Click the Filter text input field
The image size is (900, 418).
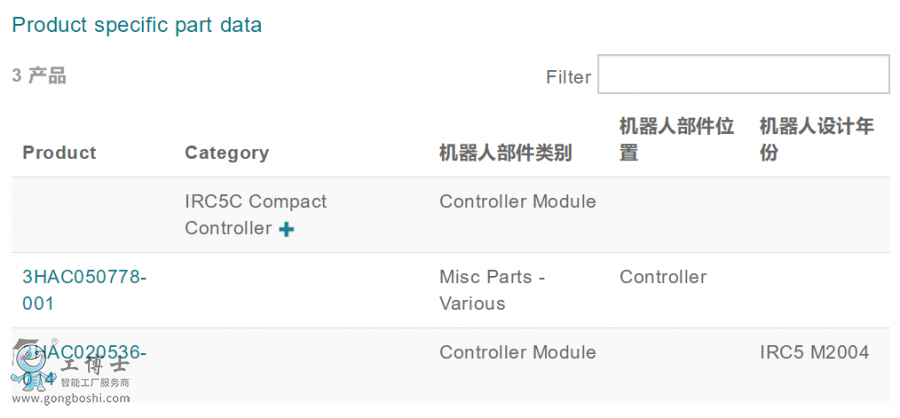(x=743, y=74)
